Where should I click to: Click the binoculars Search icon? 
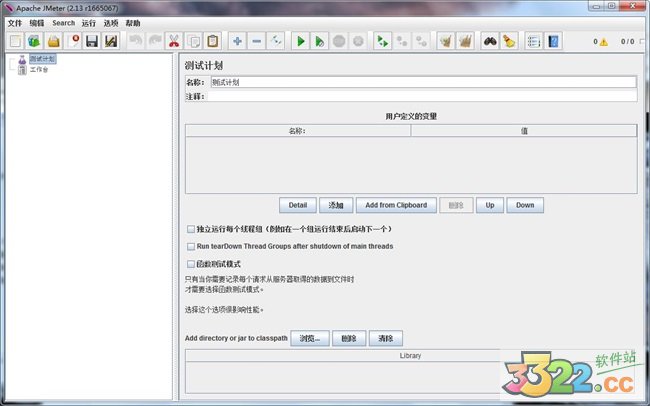[x=490, y=41]
